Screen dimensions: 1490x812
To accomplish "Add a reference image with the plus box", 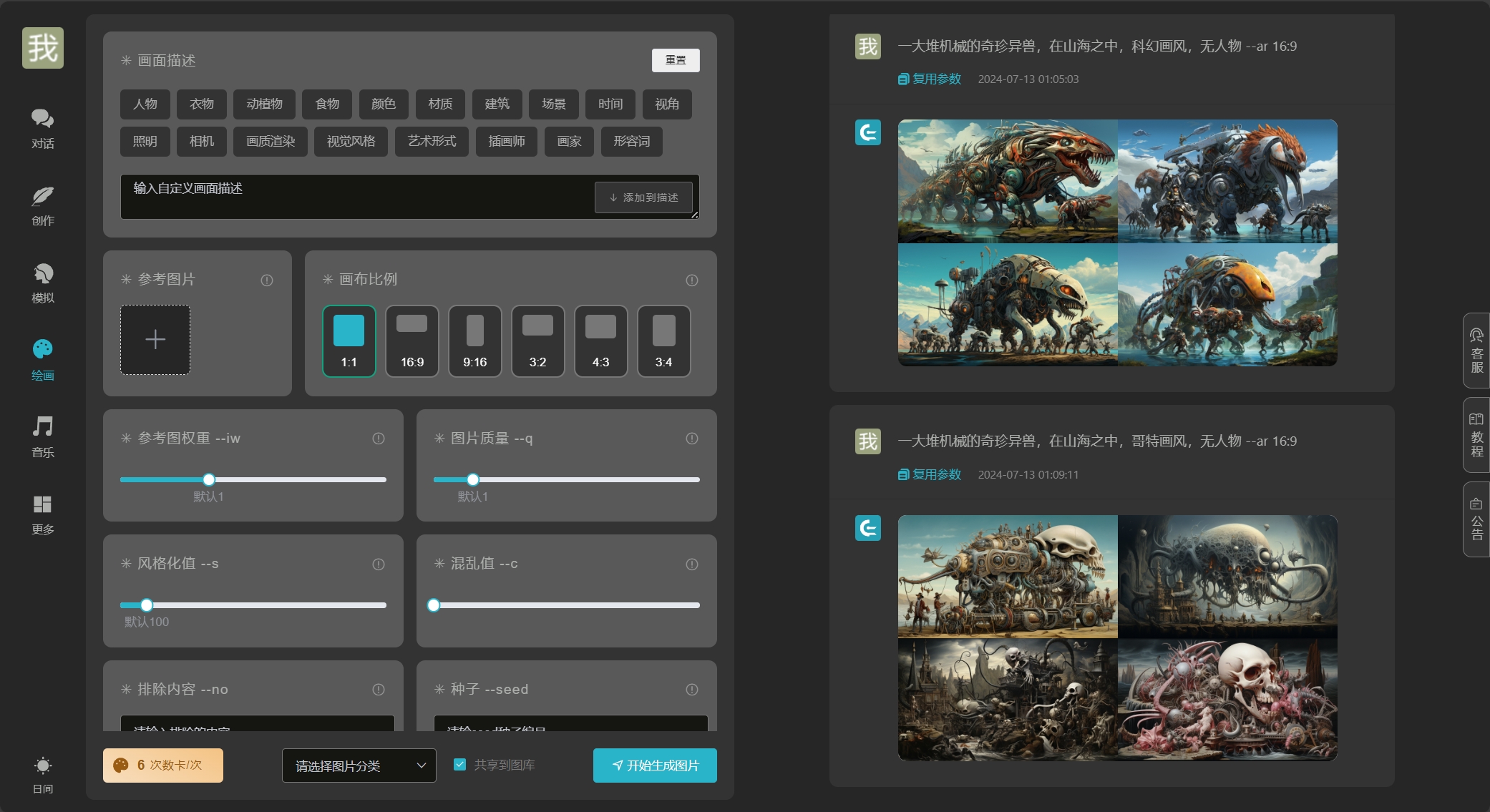I will [155, 340].
